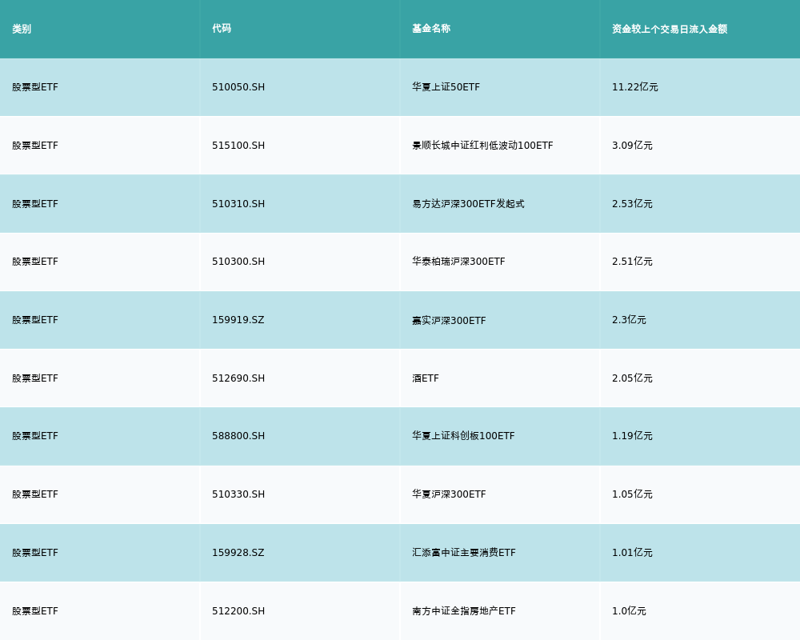This screenshot has width=800, height=640.
Task: Select 景顺长城中证红利低波动100ETF fund name
Action: pyautogui.click(x=483, y=145)
